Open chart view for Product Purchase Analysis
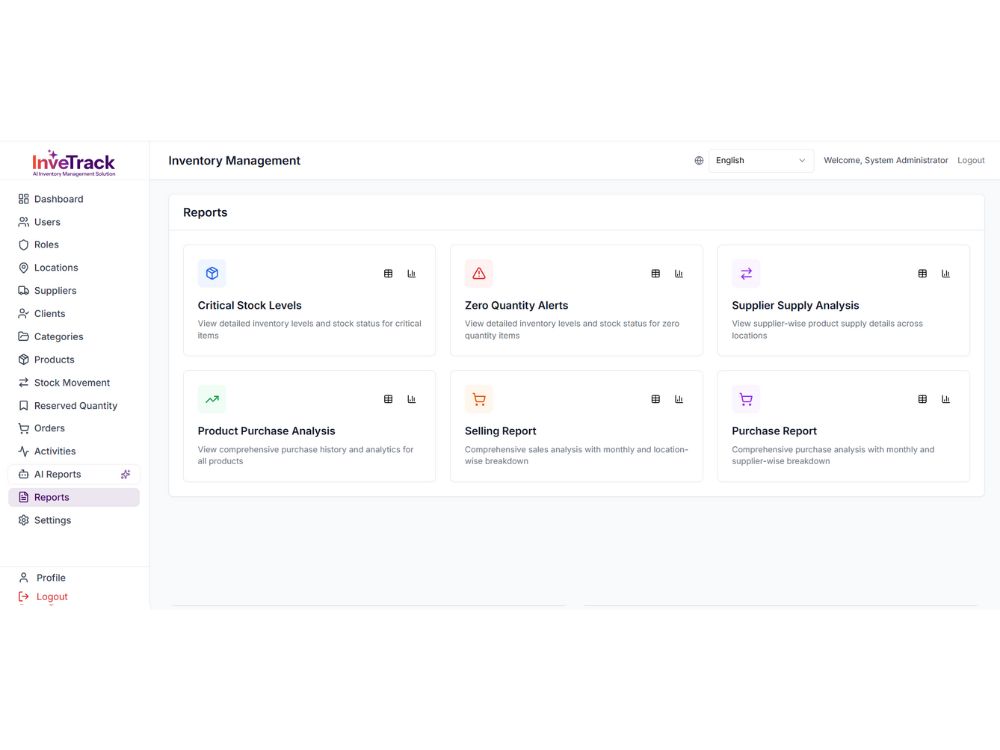 411,399
